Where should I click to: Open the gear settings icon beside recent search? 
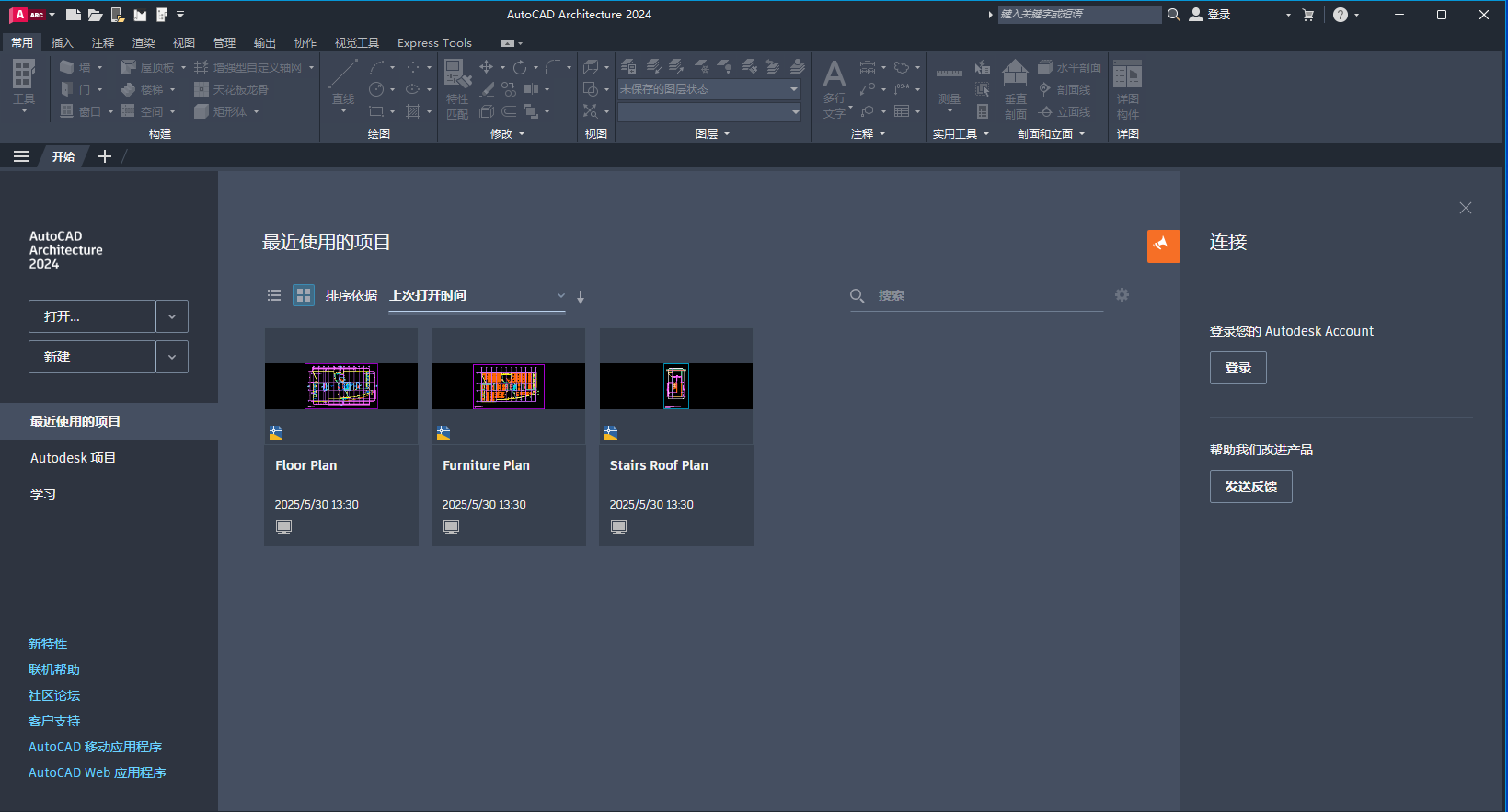coord(1122,295)
